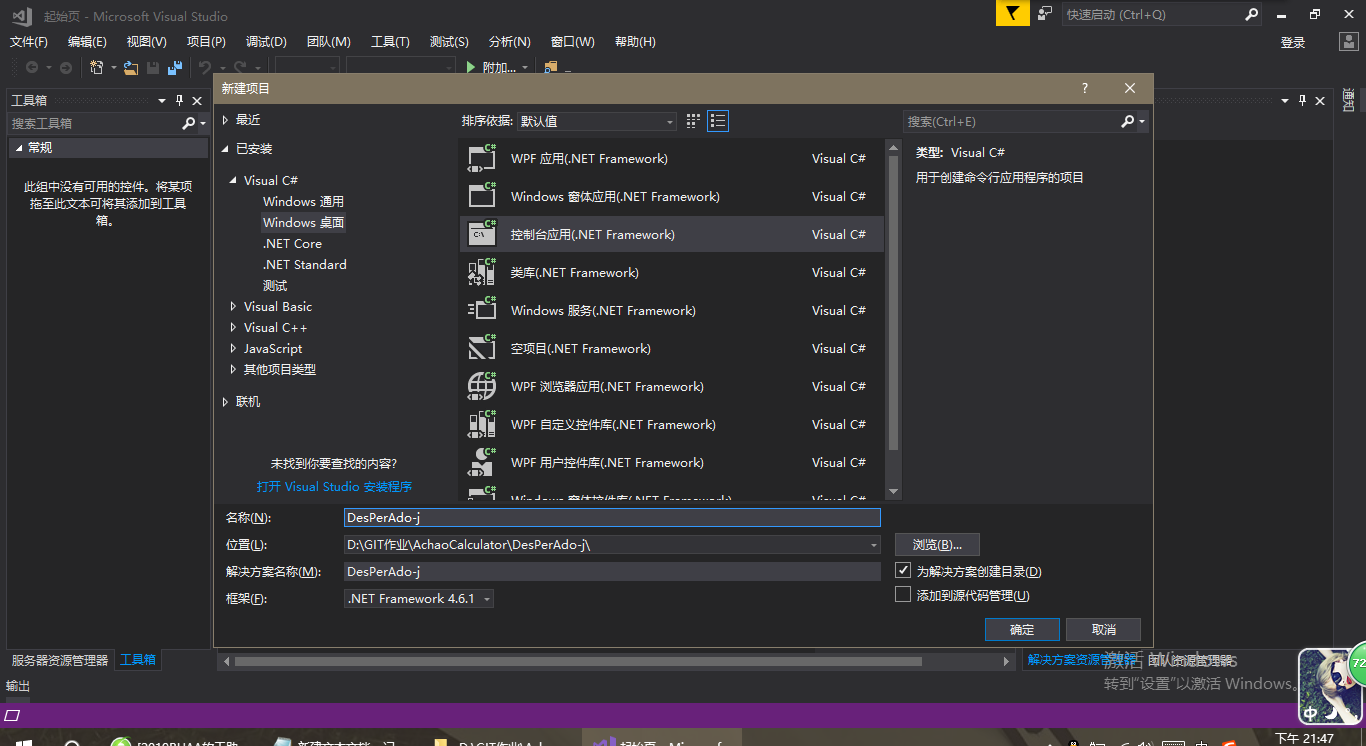This screenshot has width=1366, height=746.
Task: Click the toolbox search magnifier icon
Action: 188,123
